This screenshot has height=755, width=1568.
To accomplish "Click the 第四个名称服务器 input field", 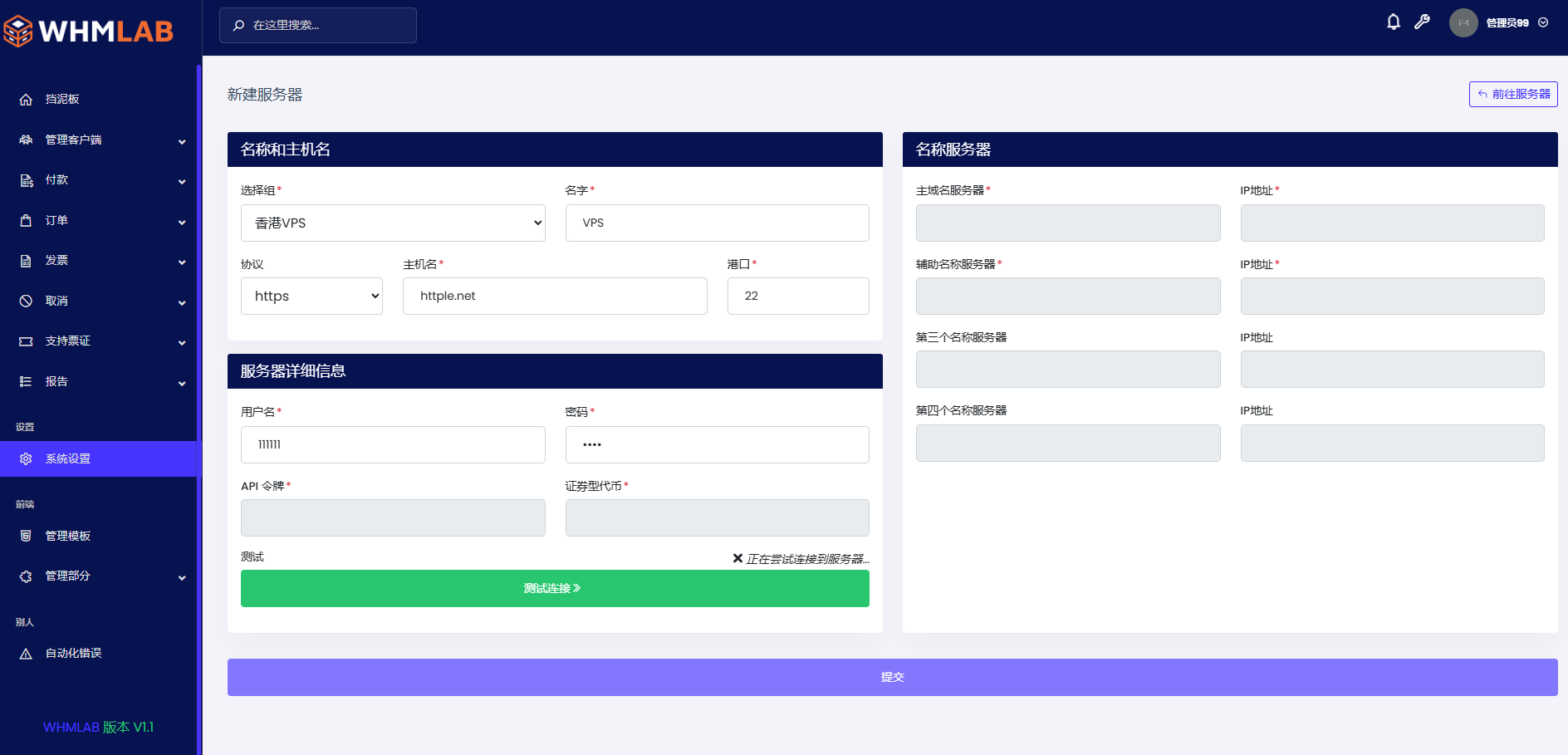I will point(1068,443).
